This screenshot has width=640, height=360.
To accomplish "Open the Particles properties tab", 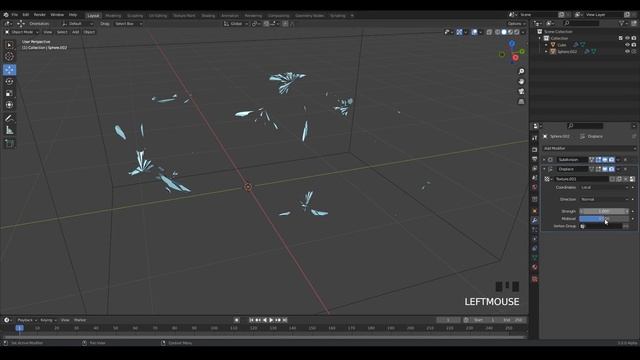I will point(535,230).
